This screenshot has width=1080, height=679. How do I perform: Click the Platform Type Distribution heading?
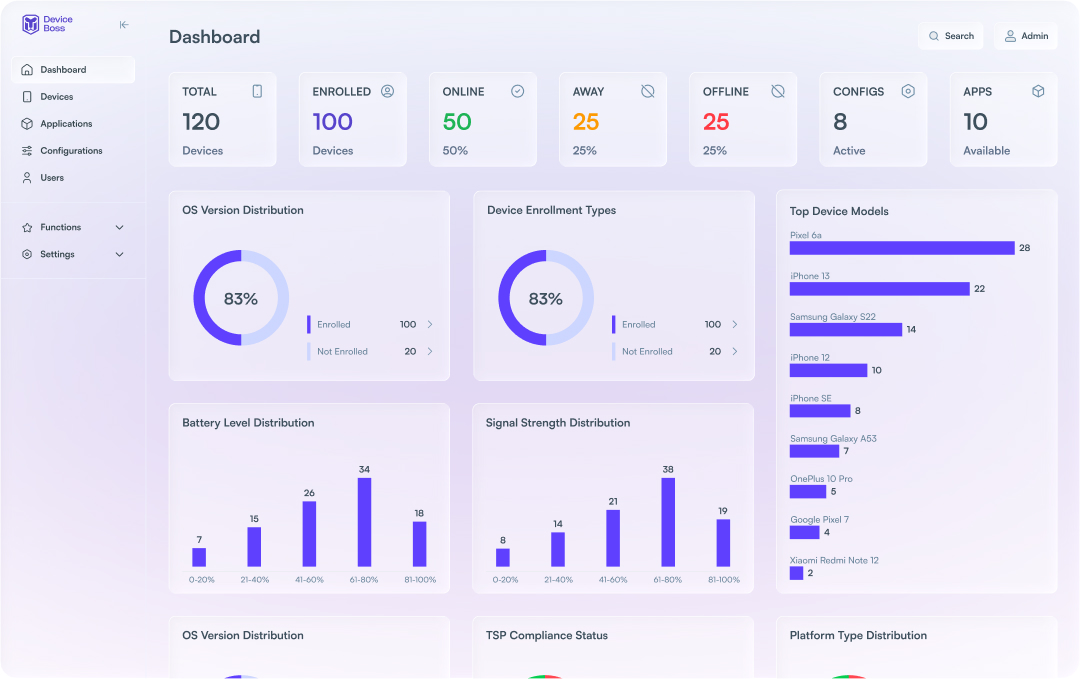(858, 635)
